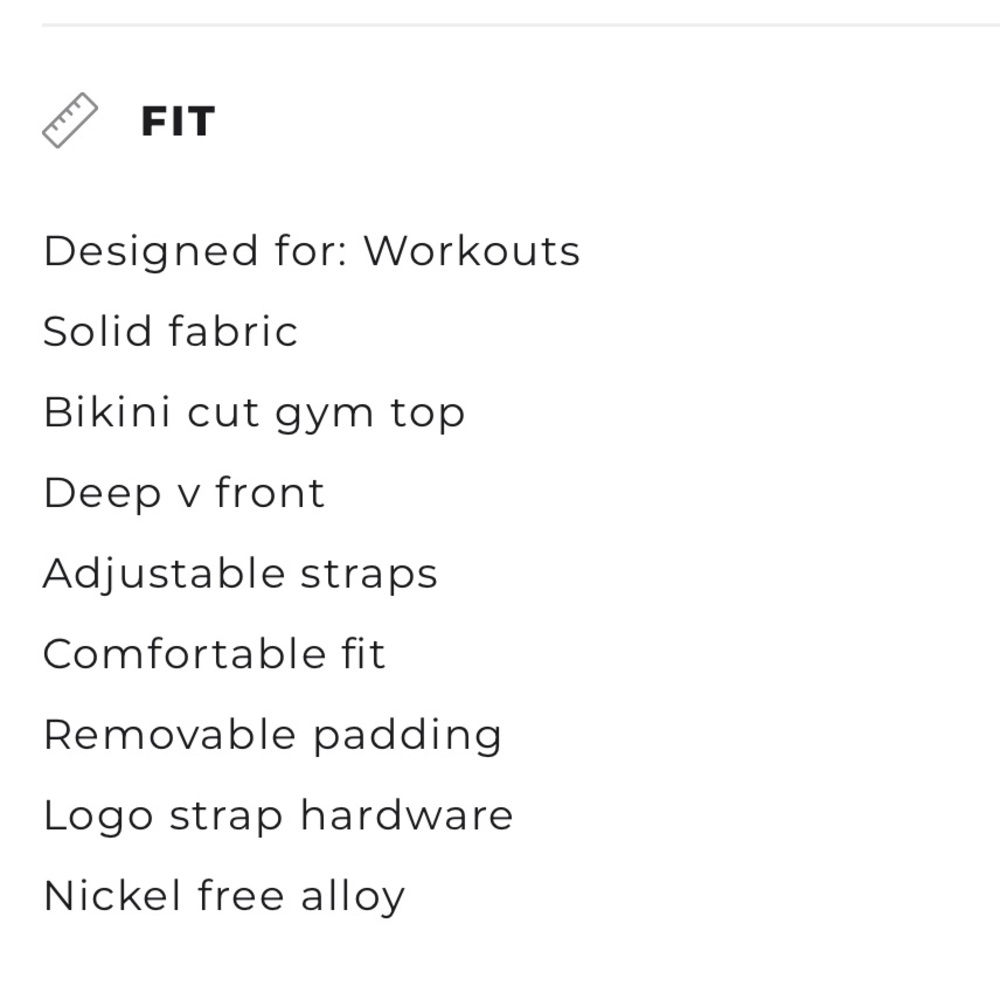
Task: Select the 'Designed for: Workouts' line
Action: 311,252
